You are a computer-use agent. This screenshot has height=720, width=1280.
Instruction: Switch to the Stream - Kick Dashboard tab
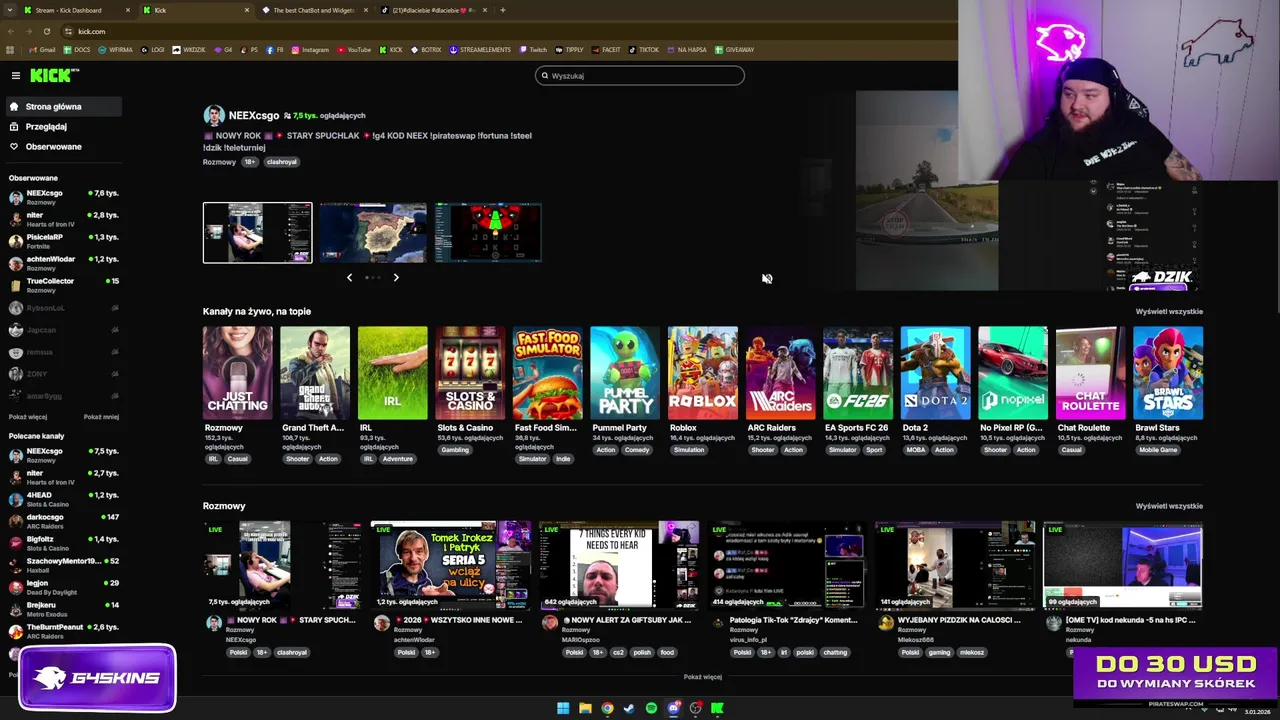[x=75, y=10]
